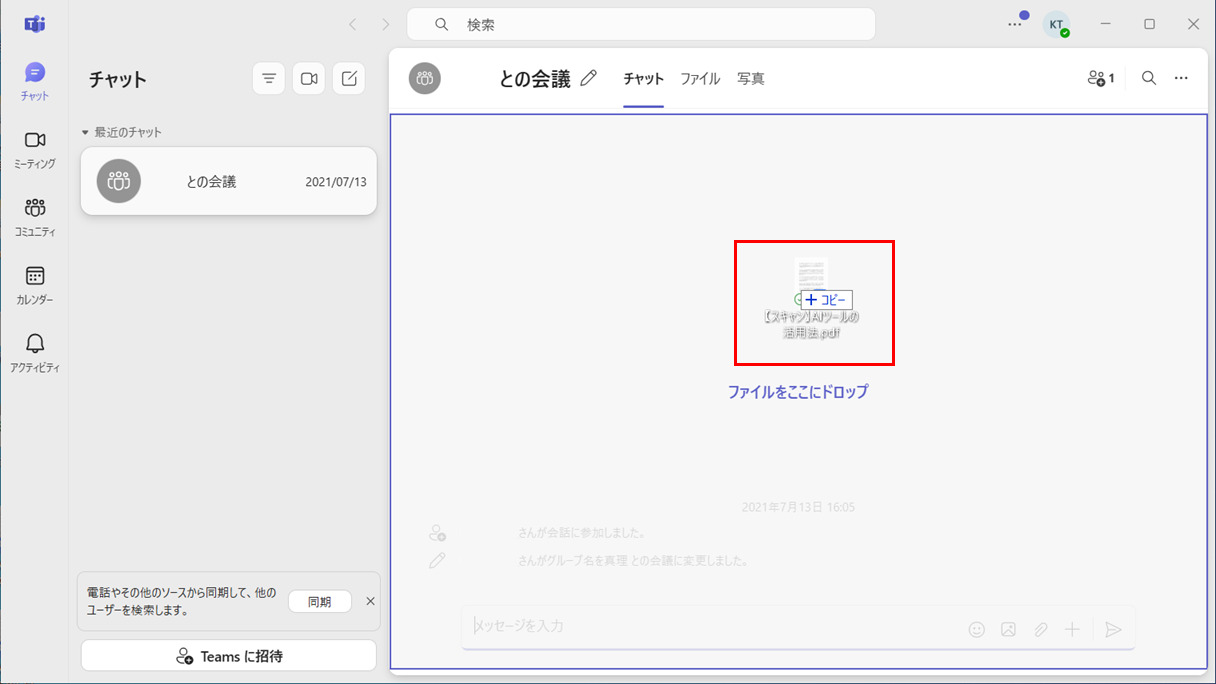Switch to the ファイル tab

(699, 77)
